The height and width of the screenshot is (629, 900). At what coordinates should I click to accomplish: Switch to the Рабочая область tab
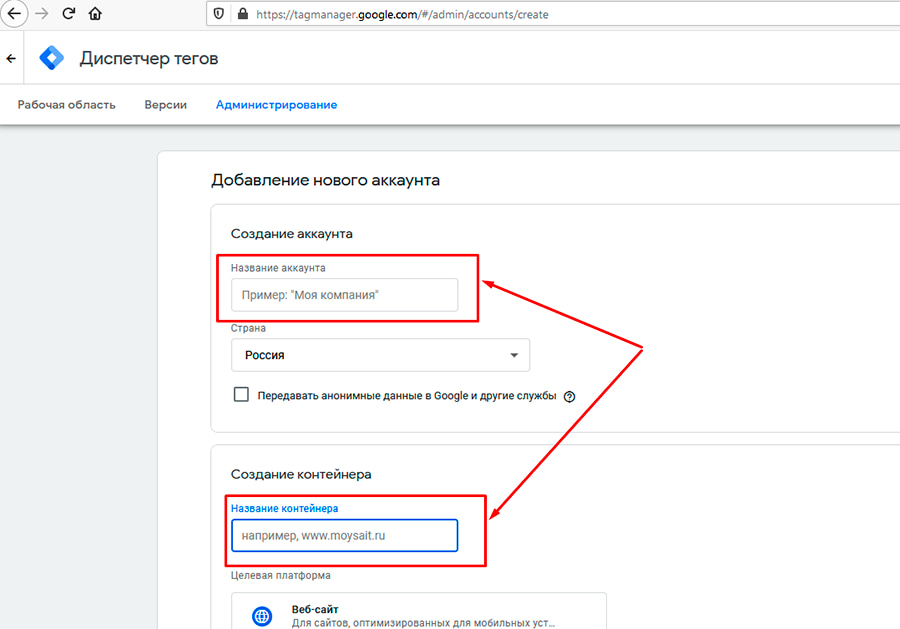coord(66,104)
